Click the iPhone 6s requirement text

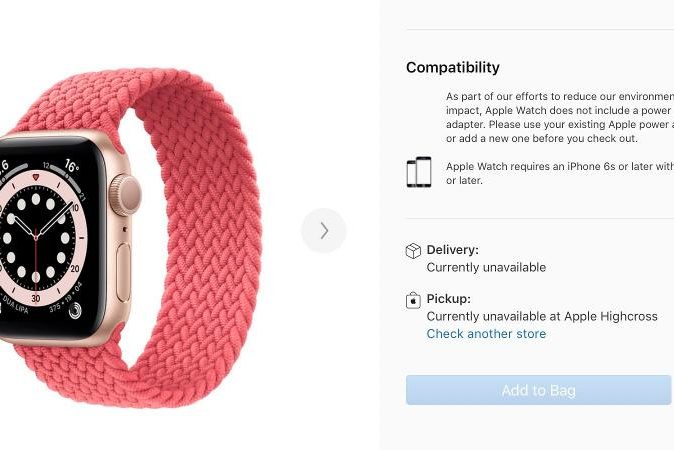[560, 173]
